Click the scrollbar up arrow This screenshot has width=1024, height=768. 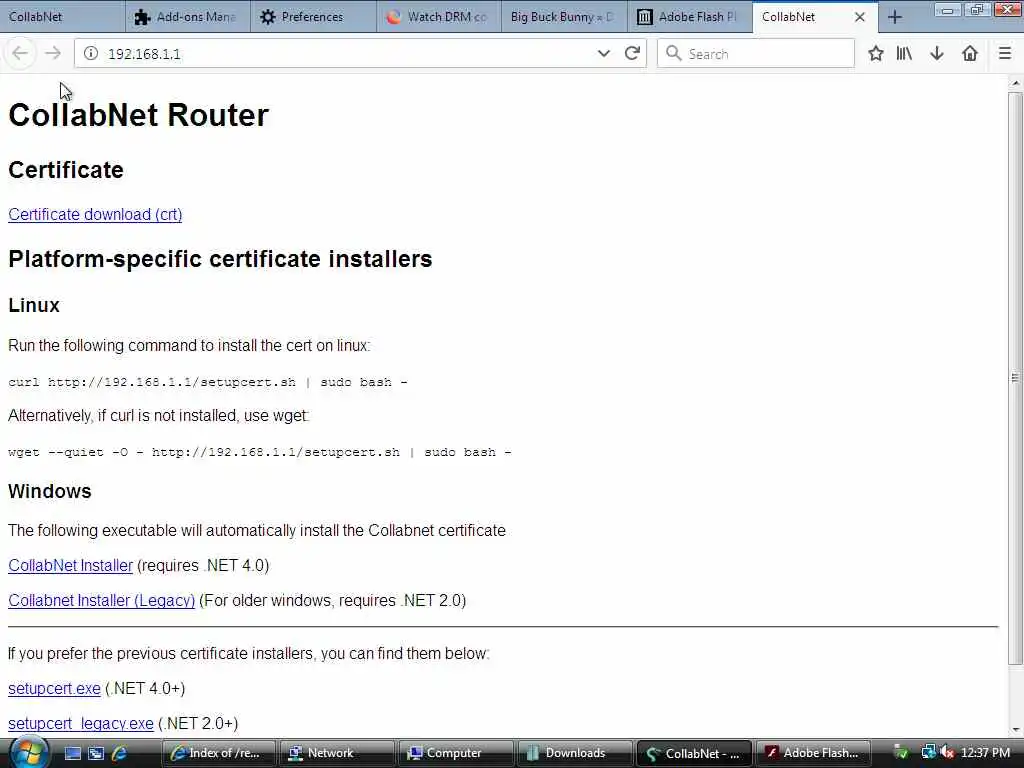(1016, 83)
